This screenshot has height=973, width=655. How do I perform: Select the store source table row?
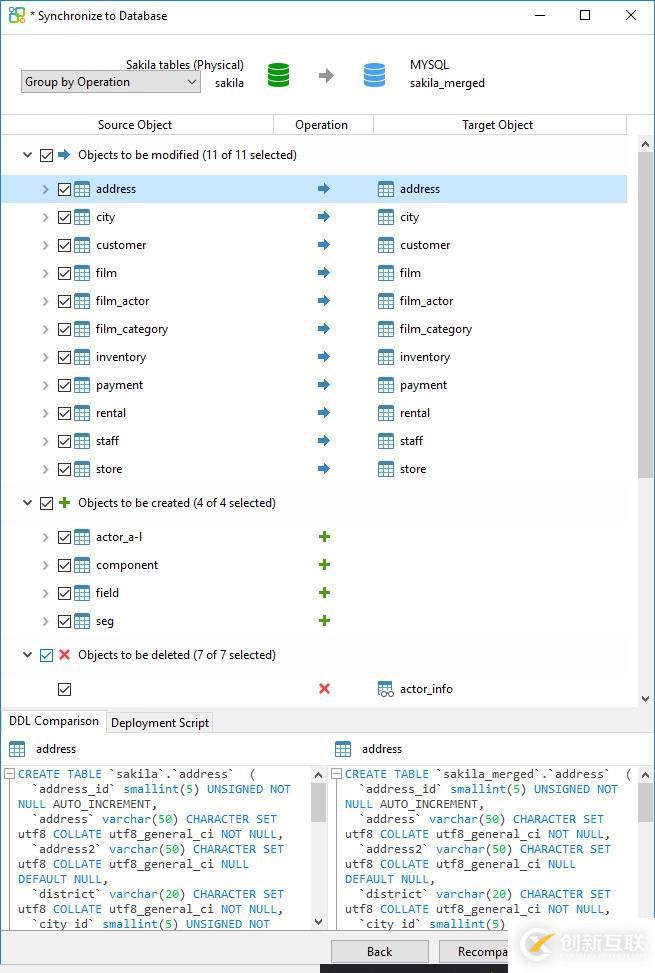point(109,469)
